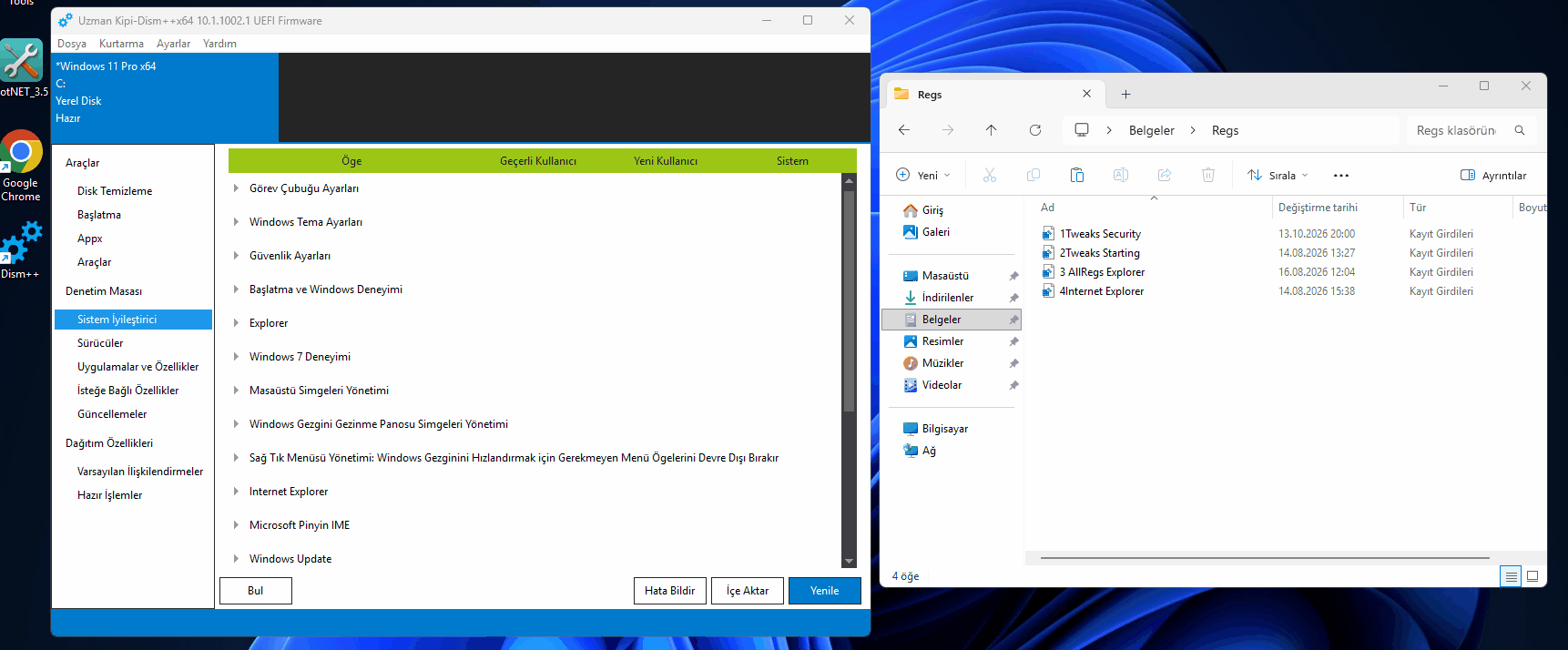Go up one folder level in Explorer

(x=992, y=130)
